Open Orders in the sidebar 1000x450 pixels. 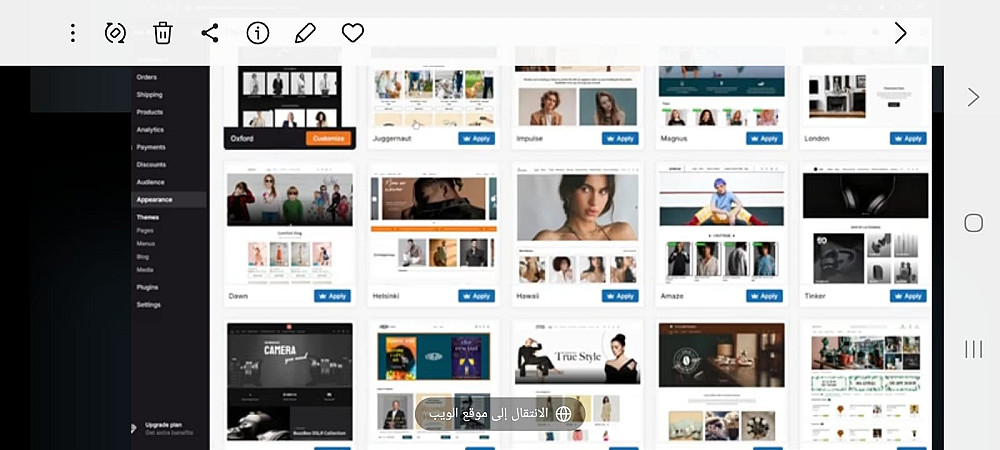147,77
